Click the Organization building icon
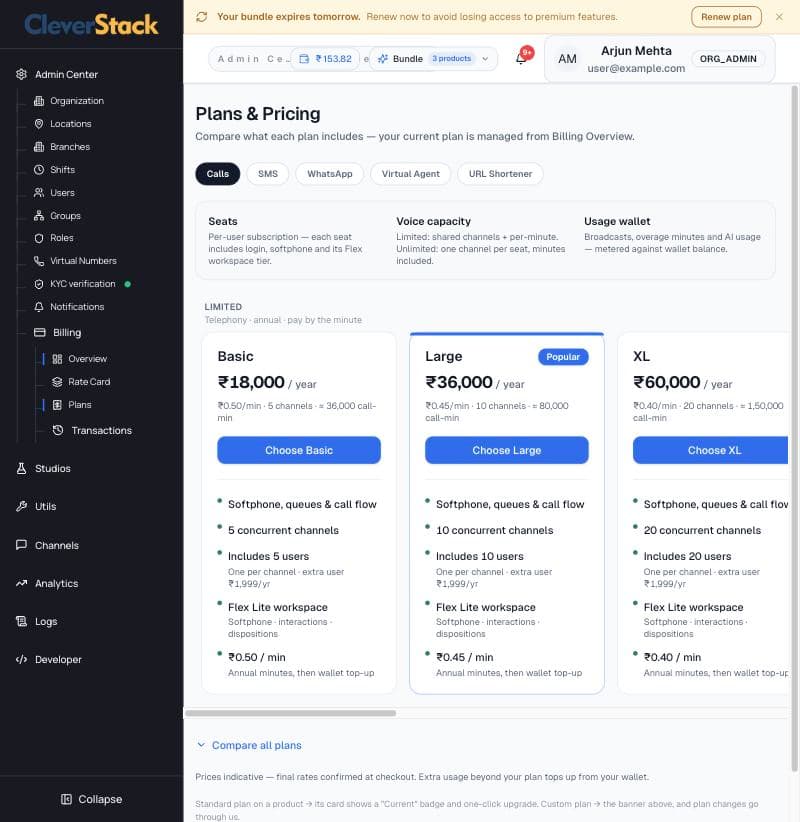 (x=39, y=101)
